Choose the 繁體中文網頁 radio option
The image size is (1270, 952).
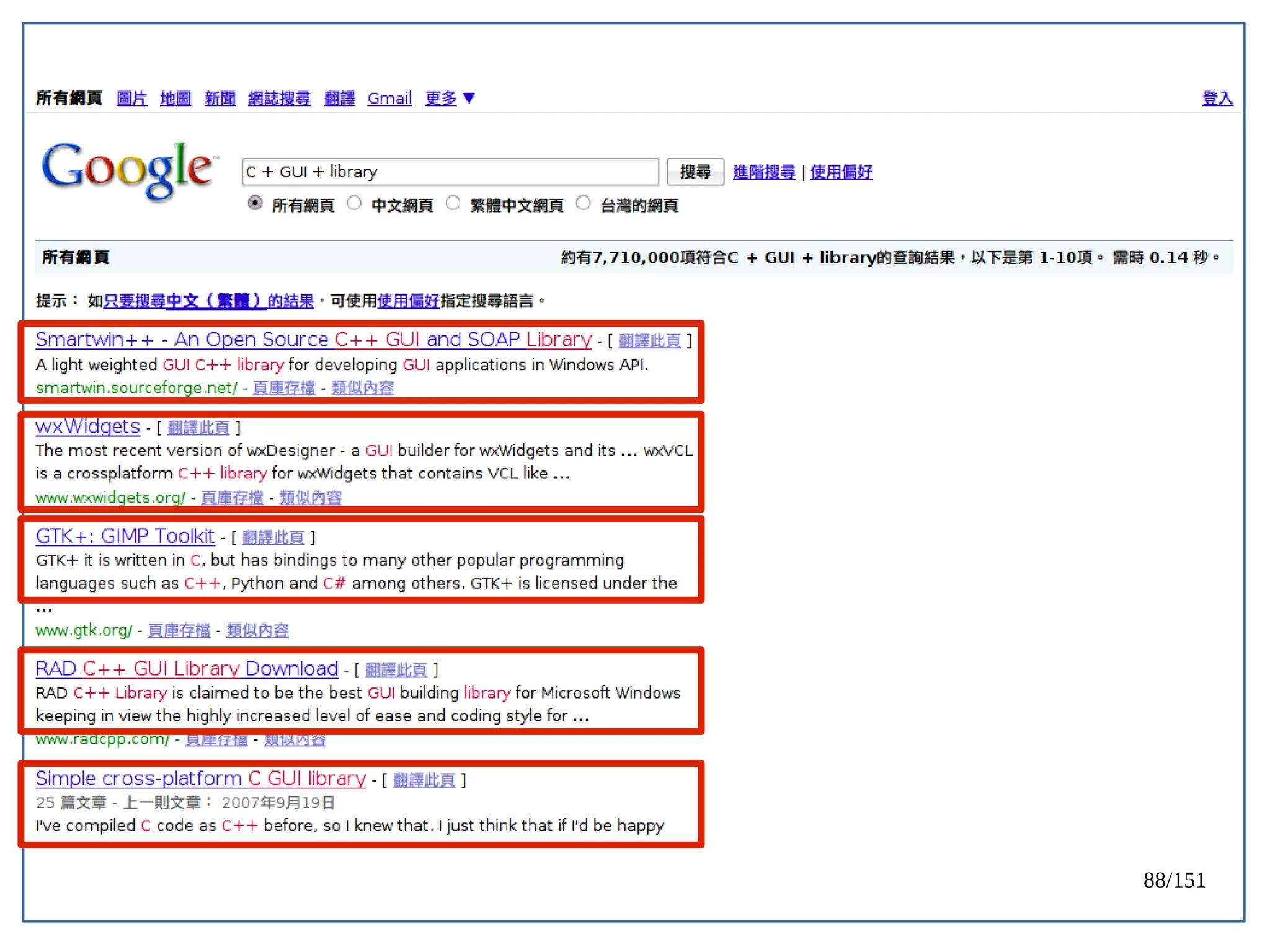tap(453, 203)
